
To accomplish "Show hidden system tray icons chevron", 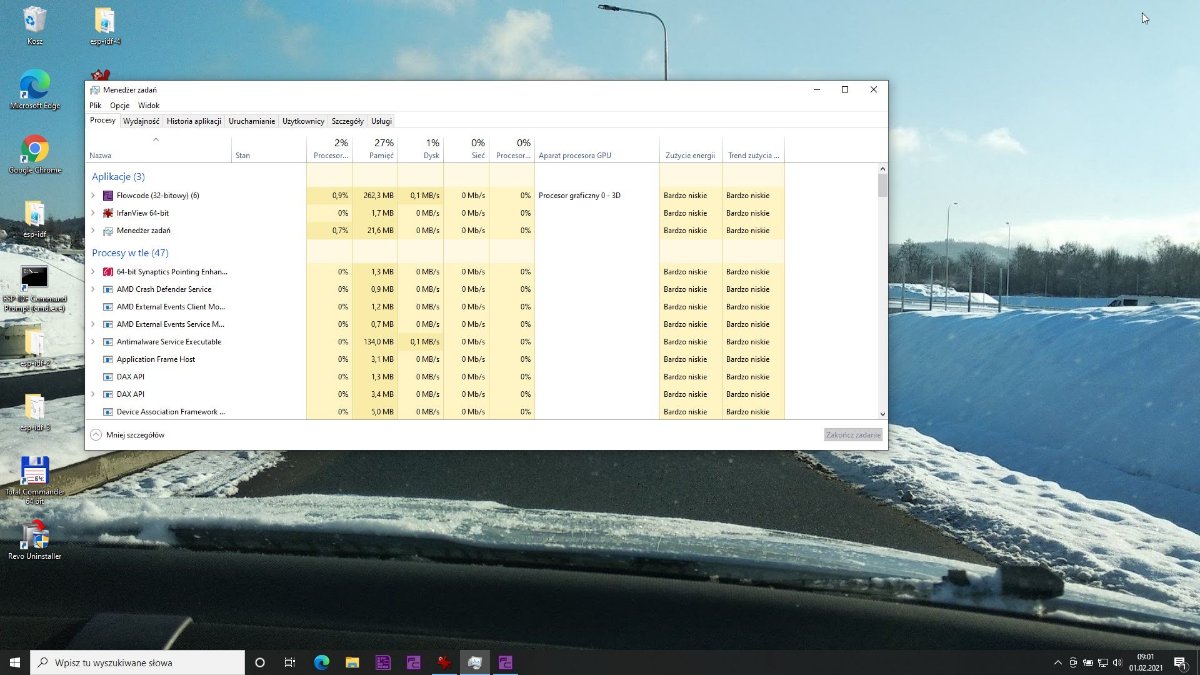I will coord(1057,662).
